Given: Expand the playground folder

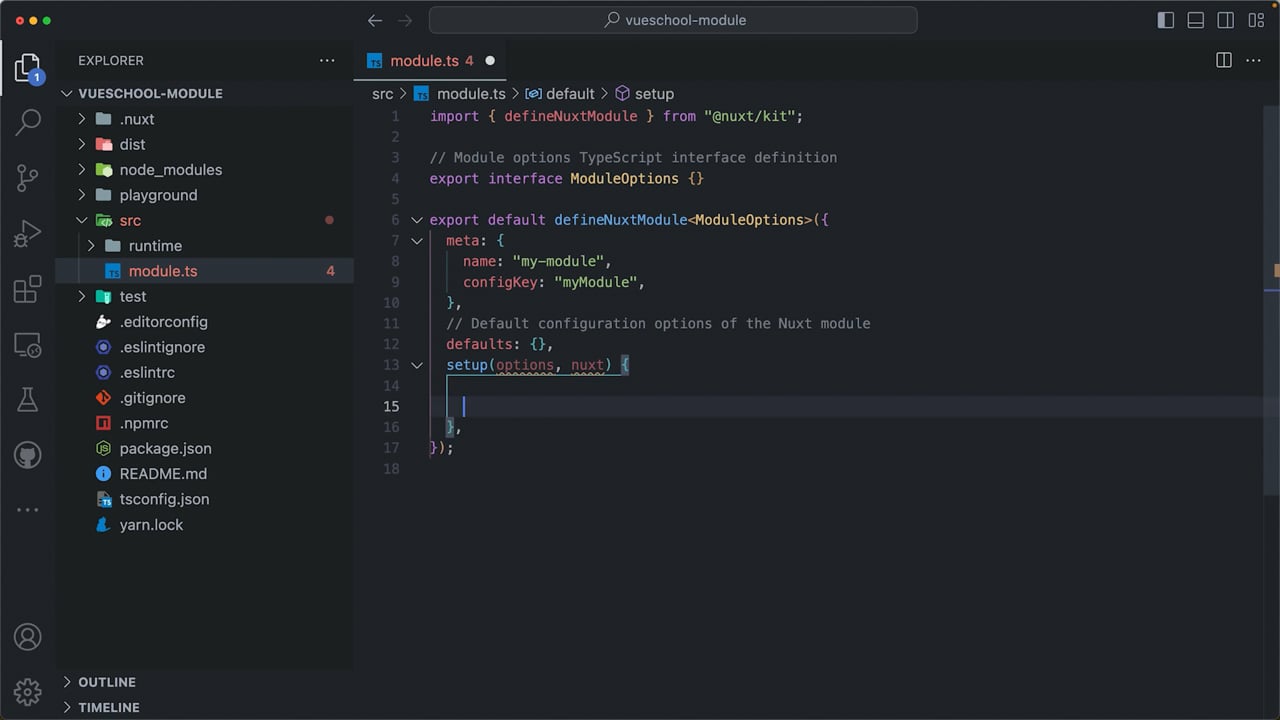Looking at the screenshot, I should pyautogui.click(x=204, y=195).
